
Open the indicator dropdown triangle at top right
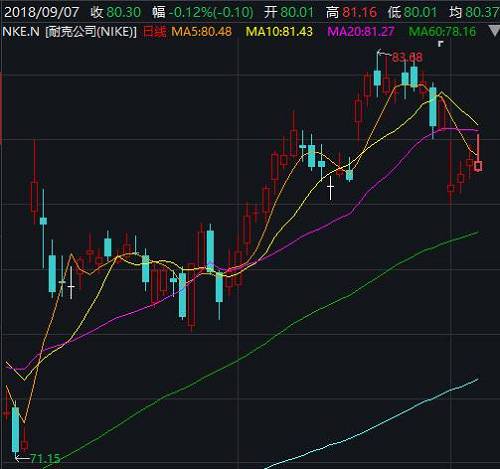(494, 32)
